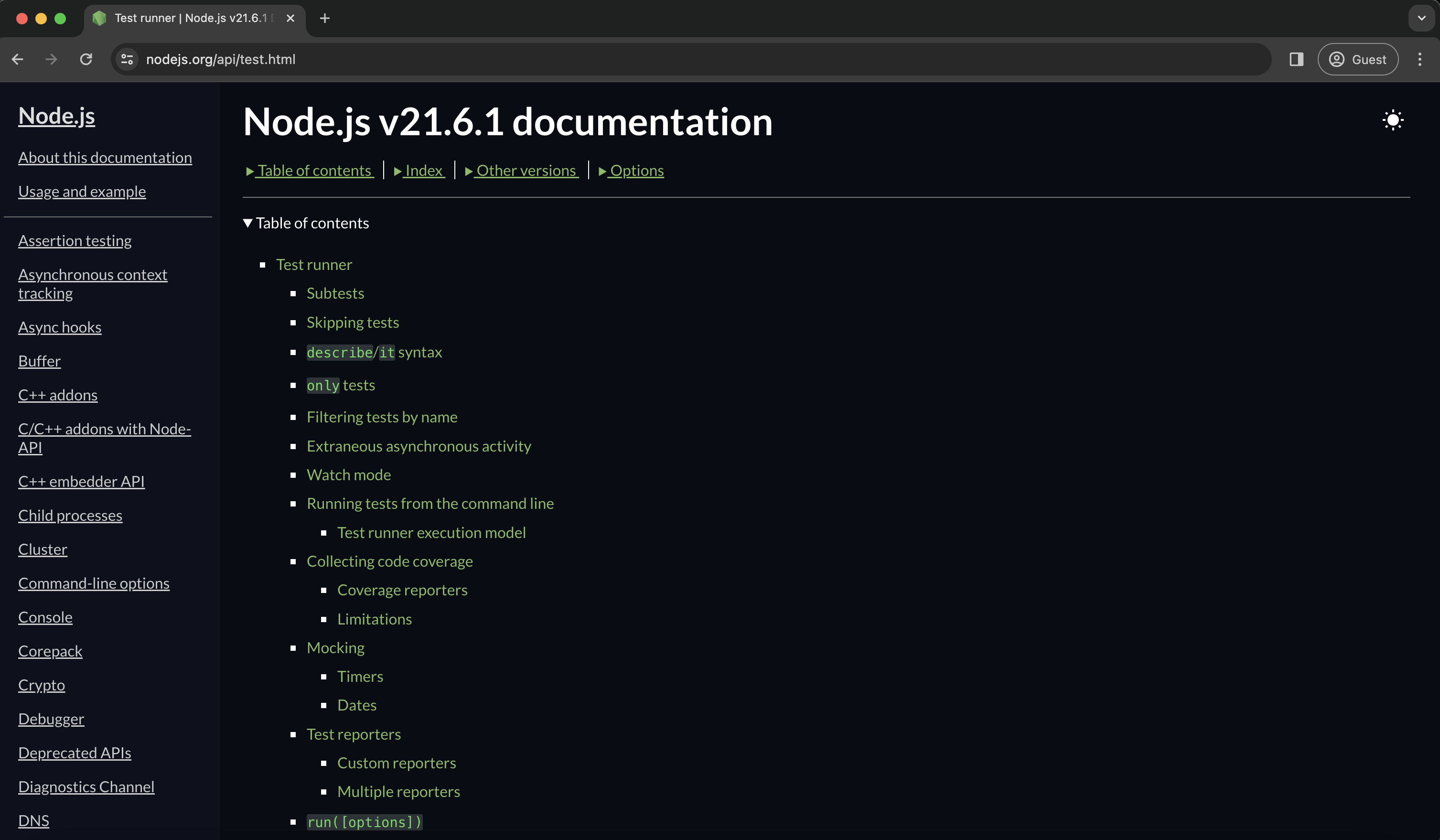The height and width of the screenshot is (840, 1440).
Task: Reload the page with the refresh icon
Action: (x=86, y=59)
